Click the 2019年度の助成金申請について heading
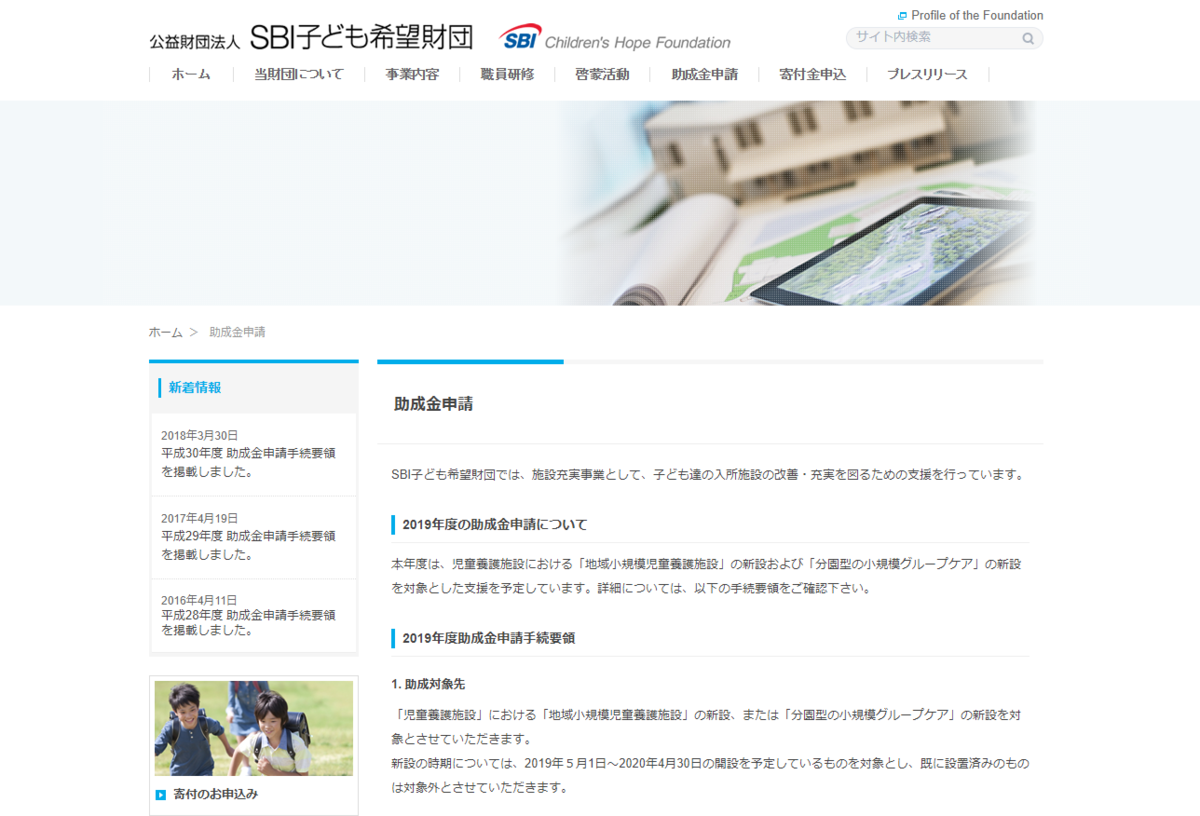Screen dimensions: 1200x816 (495, 525)
